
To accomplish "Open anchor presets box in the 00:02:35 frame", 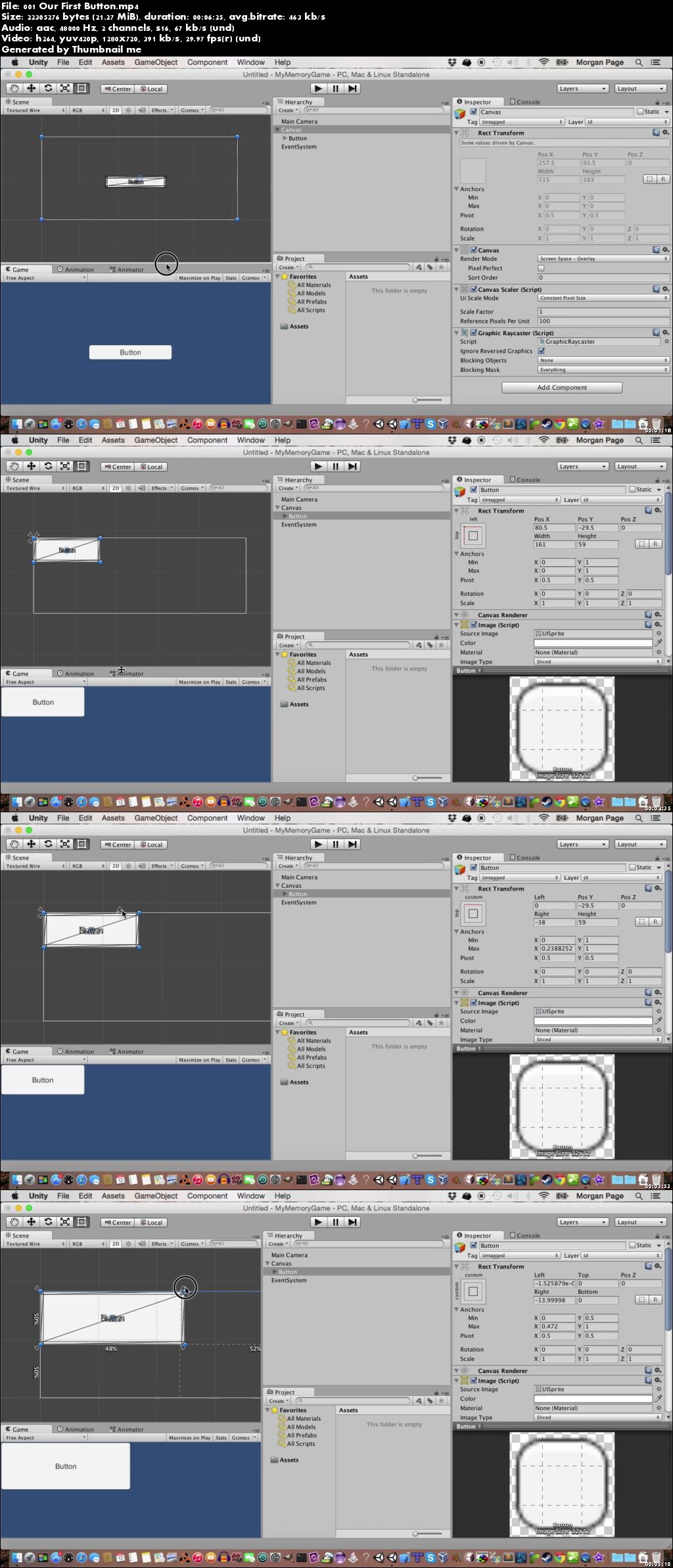I will tap(473, 536).
